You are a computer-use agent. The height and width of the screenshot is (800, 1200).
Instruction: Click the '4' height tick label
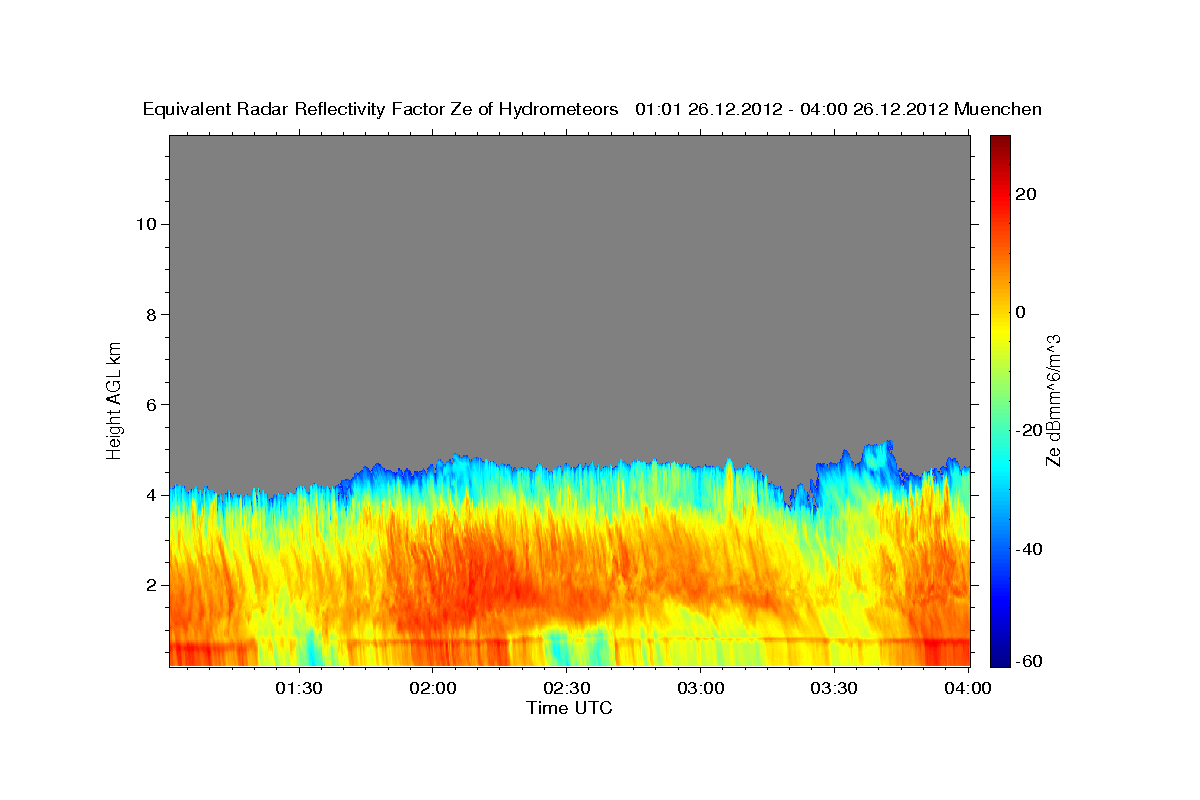pyautogui.click(x=150, y=495)
